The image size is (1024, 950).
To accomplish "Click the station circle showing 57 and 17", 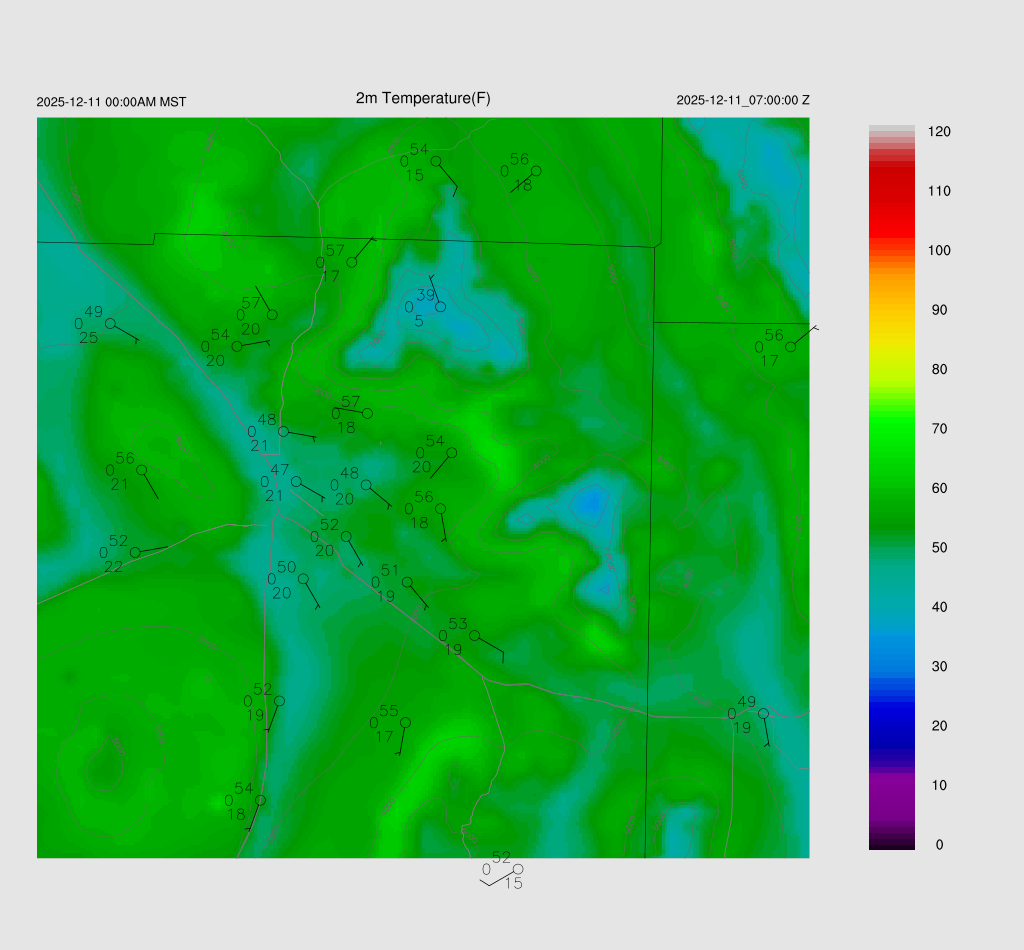I will coord(352,262).
